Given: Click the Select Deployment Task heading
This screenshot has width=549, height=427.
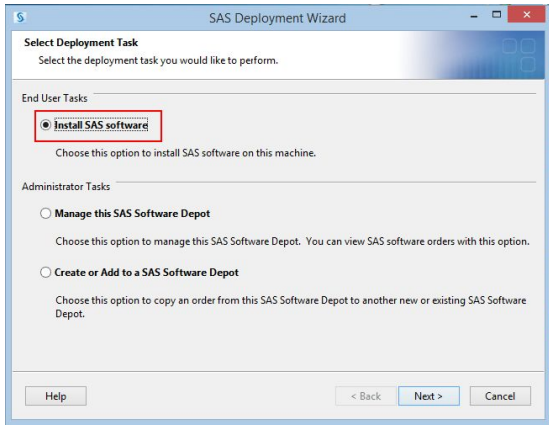Looking at the screenshot, I should pyautogui.click(x=81, y=43).
